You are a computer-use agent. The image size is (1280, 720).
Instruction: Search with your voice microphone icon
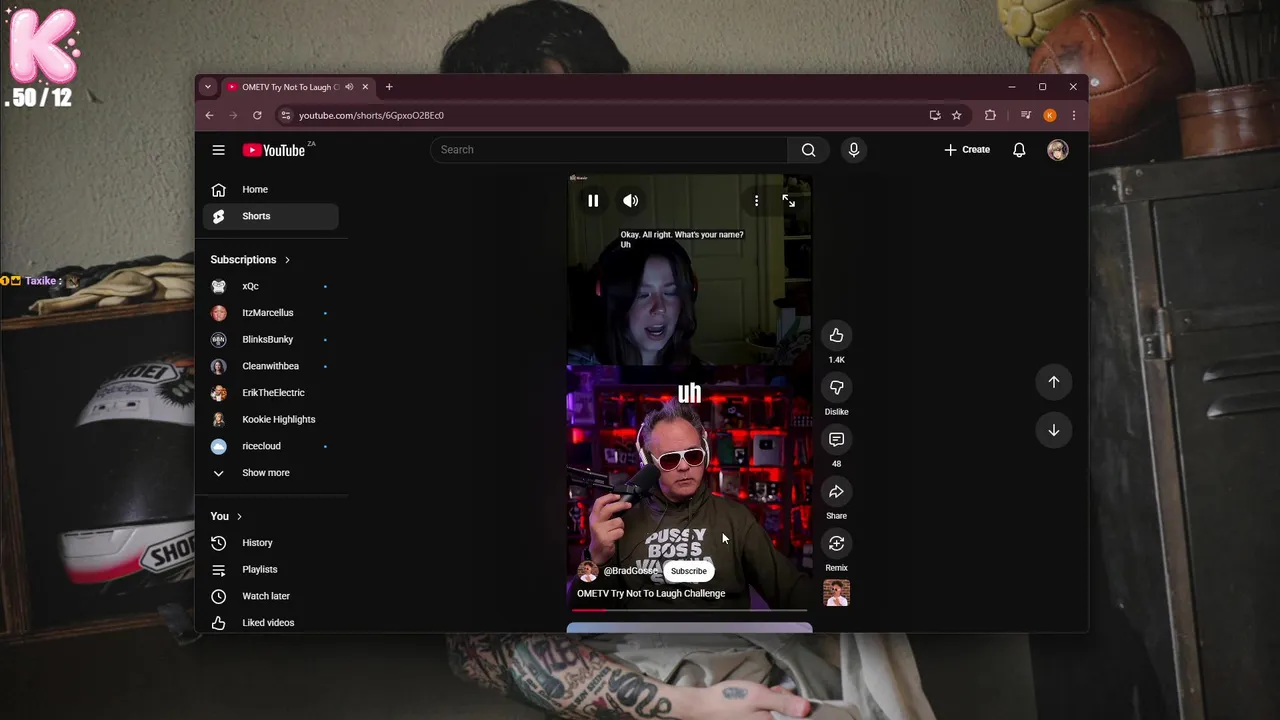853,150
